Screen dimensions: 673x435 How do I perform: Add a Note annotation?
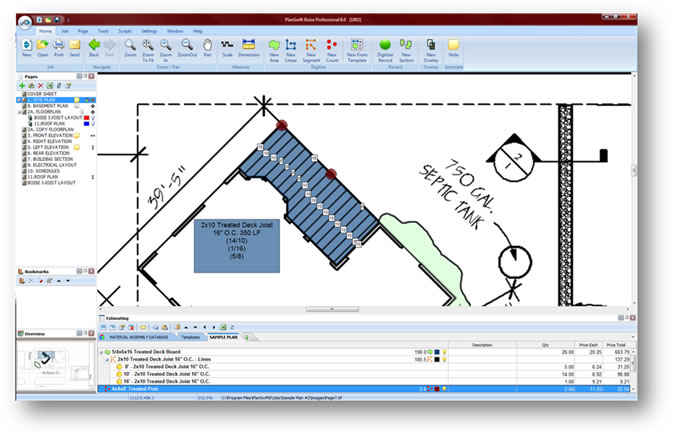(453, 46)
